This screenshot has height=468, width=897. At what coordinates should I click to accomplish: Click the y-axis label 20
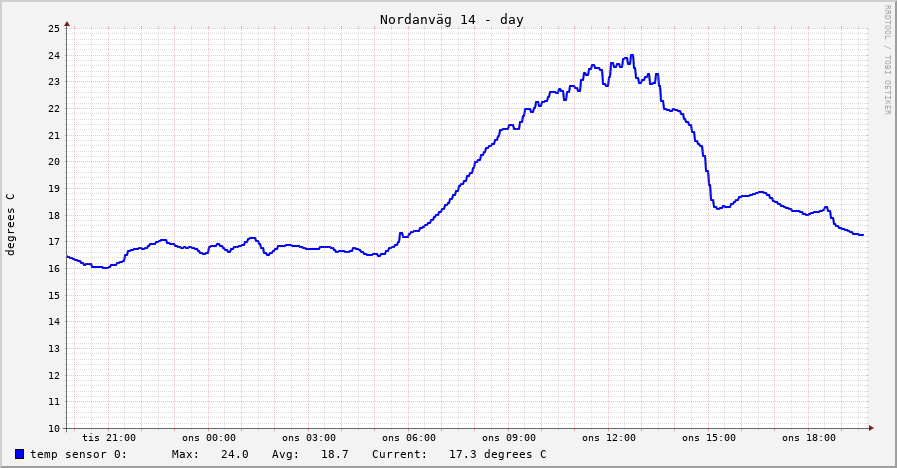[54, 162]
